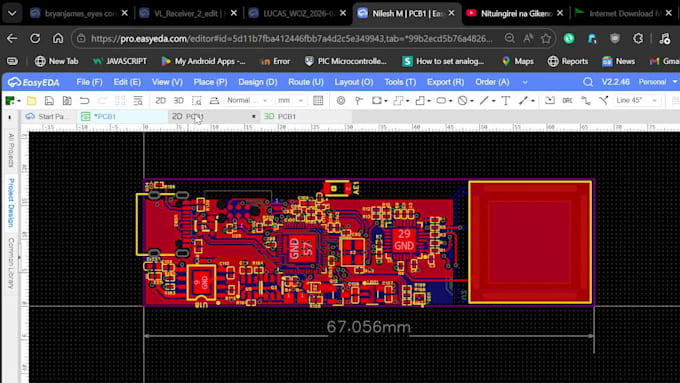Viewport: 680px width, 383px height.
Task: Open the File (F) menu
Action: 89,82
